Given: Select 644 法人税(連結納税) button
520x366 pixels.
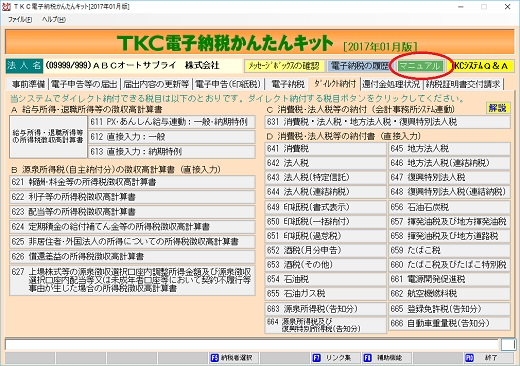Looking at the screenshot, I should point(326,192).
